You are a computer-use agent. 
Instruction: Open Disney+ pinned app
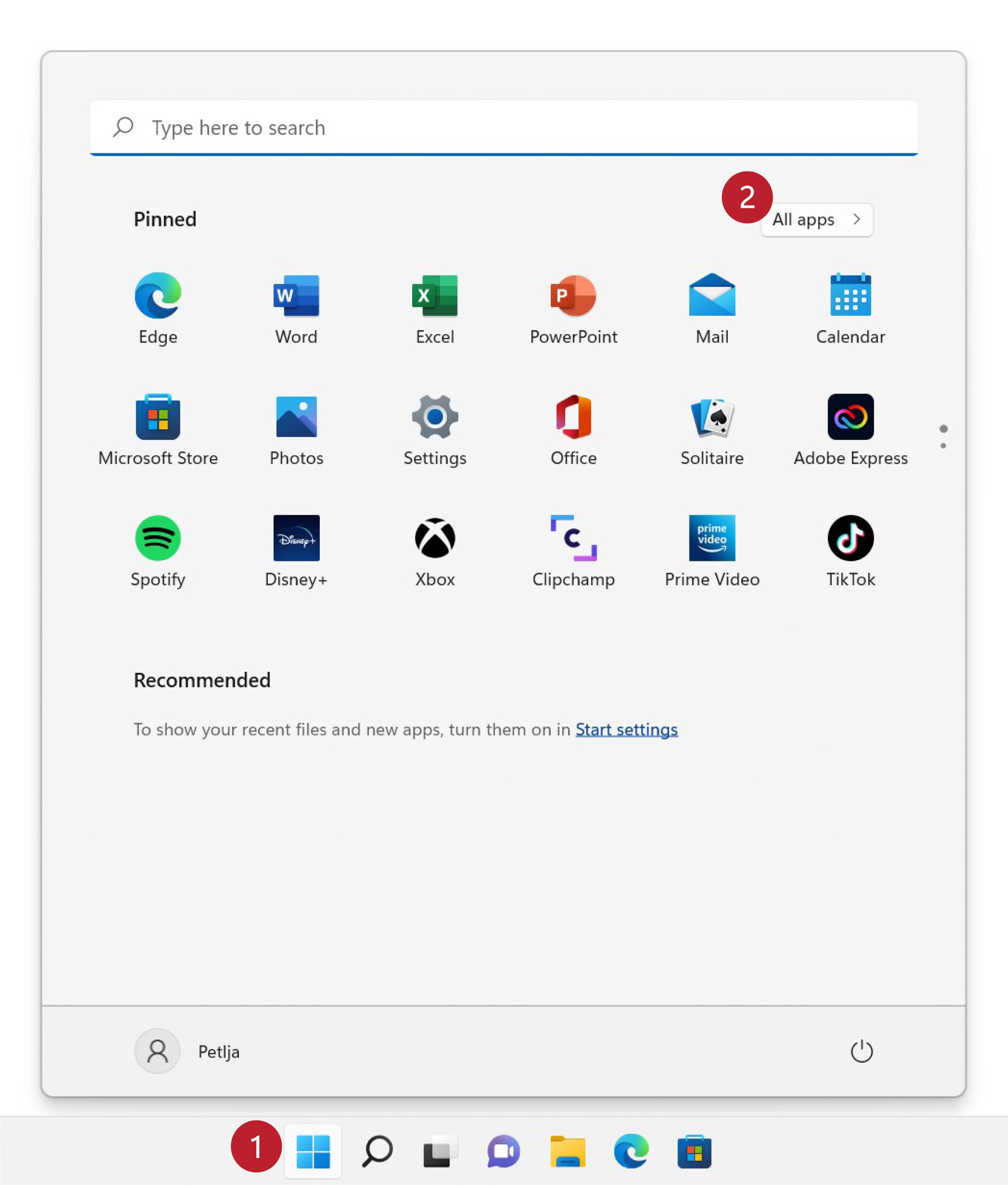click(296, 538)
